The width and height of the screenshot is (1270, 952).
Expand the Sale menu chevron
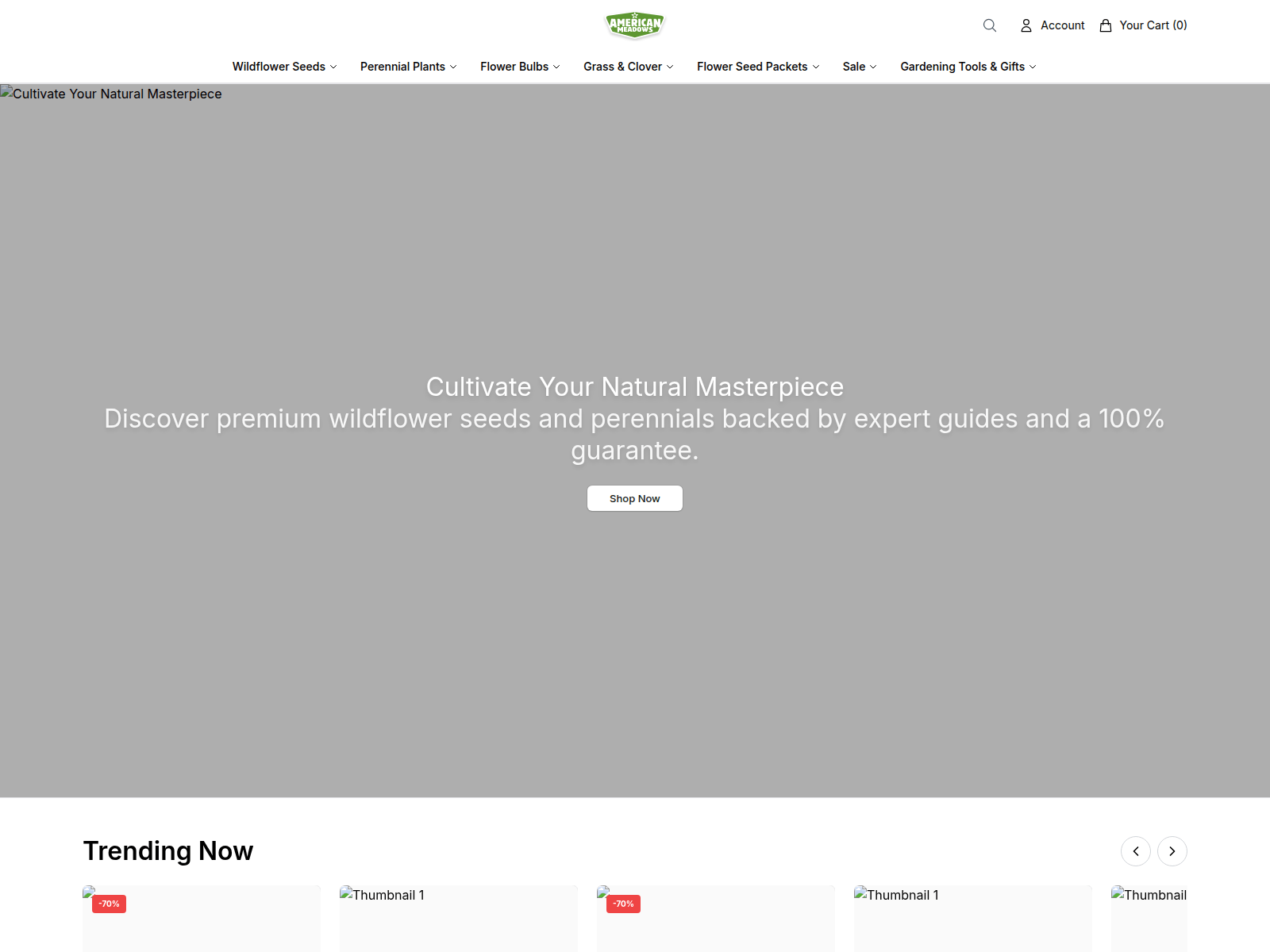873,67
